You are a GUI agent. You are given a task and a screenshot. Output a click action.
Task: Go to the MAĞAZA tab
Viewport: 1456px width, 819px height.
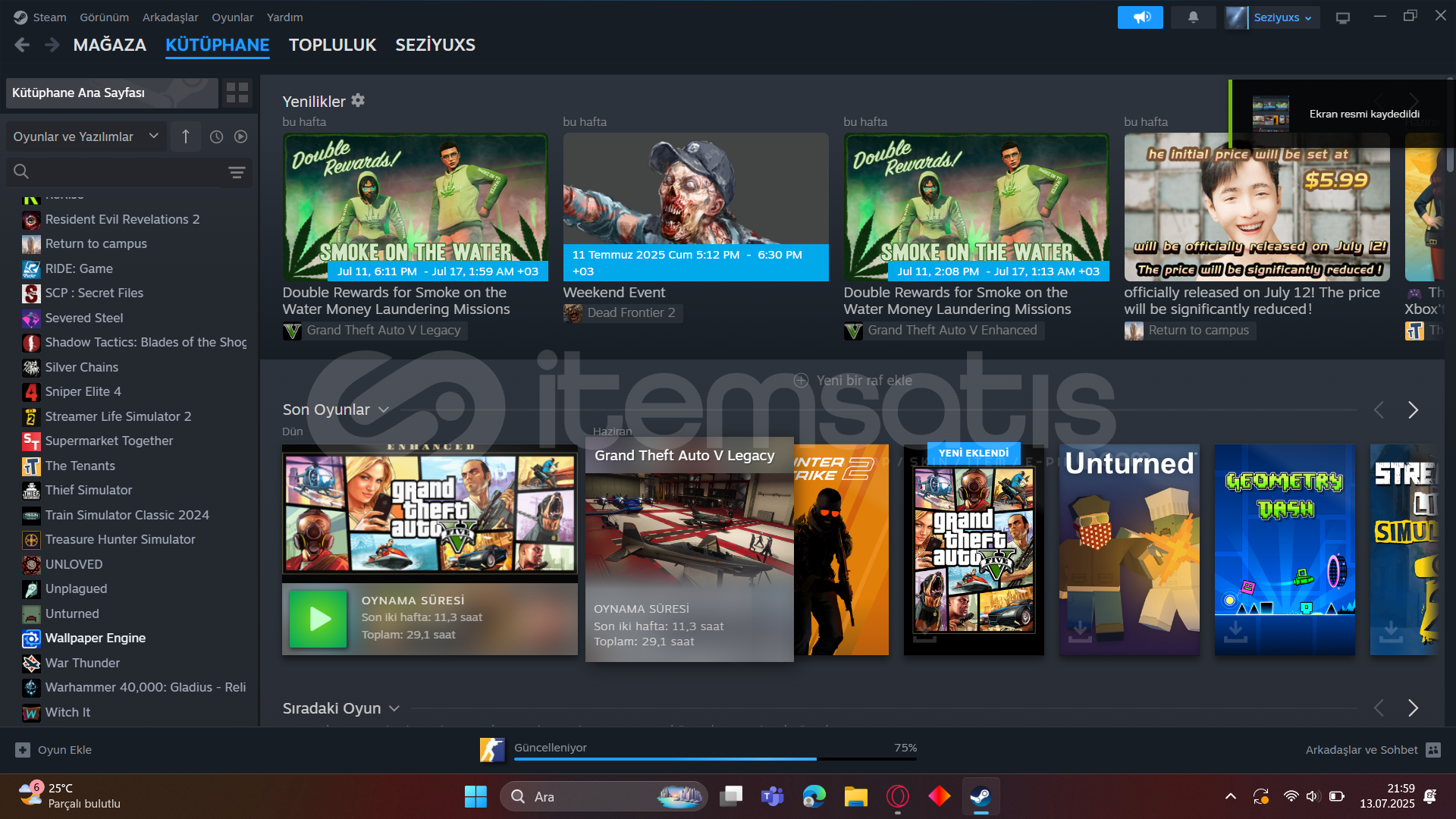(x=110, y=45)
